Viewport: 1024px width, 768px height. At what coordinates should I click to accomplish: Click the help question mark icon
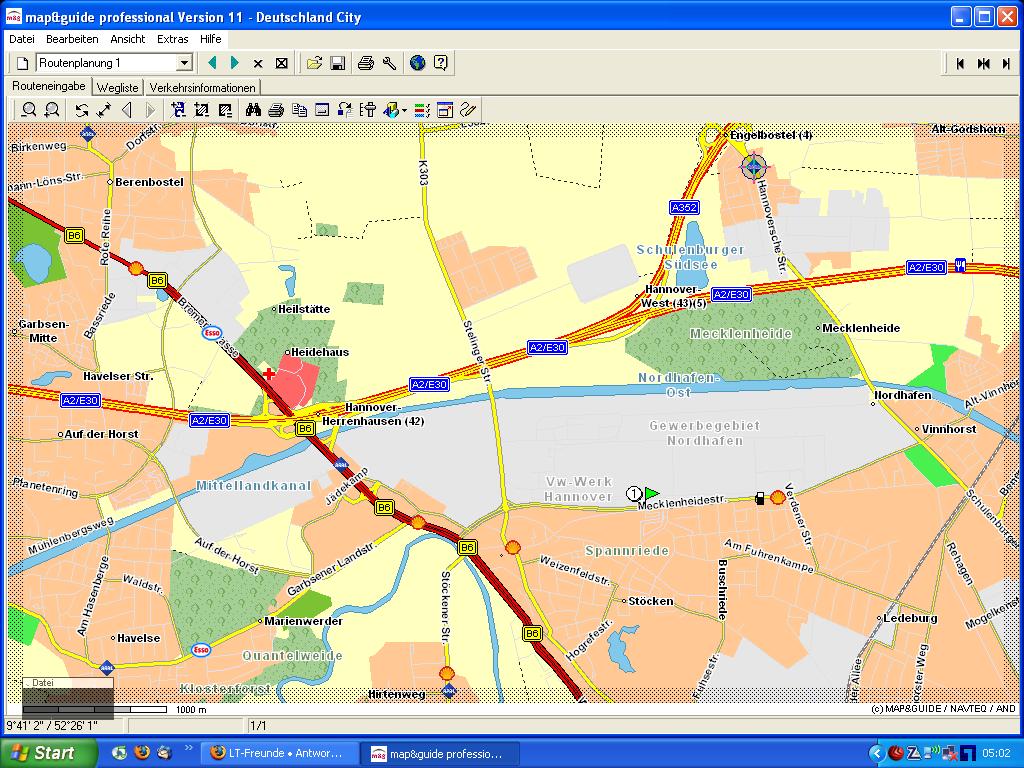[x=441, y=63]
